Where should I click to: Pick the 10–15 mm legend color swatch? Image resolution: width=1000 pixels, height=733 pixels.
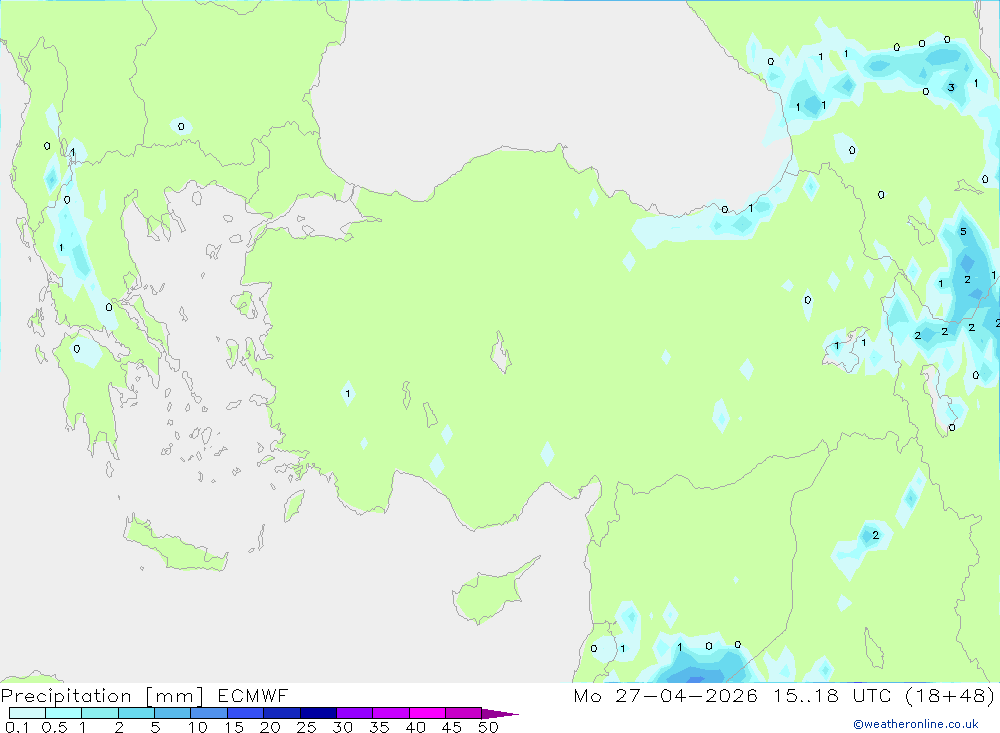(x=209, y=713)
